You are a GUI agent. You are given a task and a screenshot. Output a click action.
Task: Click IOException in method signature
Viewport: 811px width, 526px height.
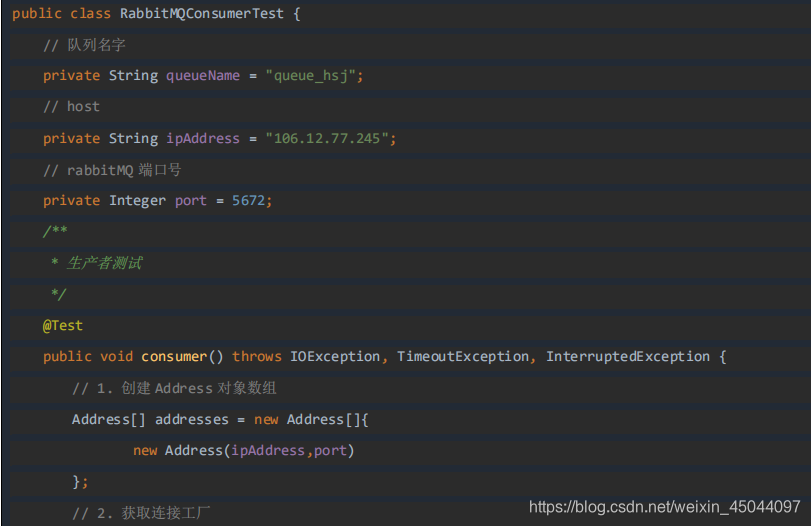(335, 357)
